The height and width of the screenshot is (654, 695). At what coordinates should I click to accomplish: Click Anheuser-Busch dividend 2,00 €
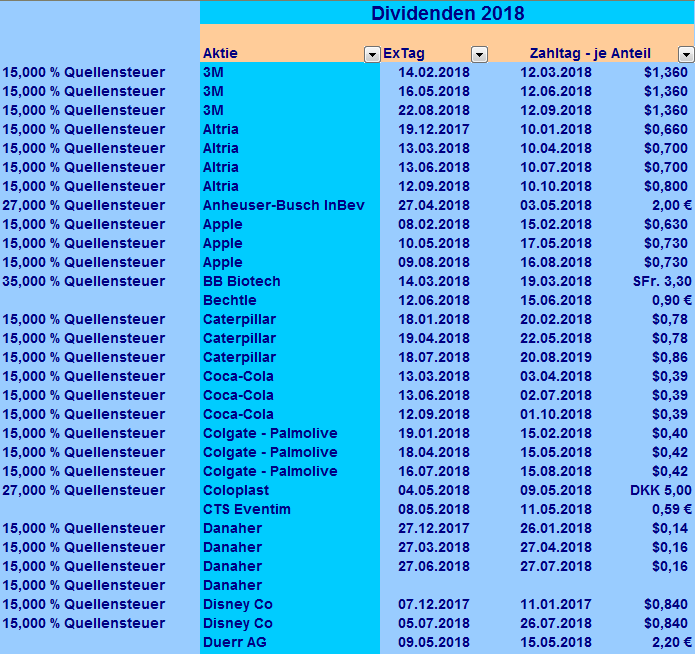[x=672, y=205]
